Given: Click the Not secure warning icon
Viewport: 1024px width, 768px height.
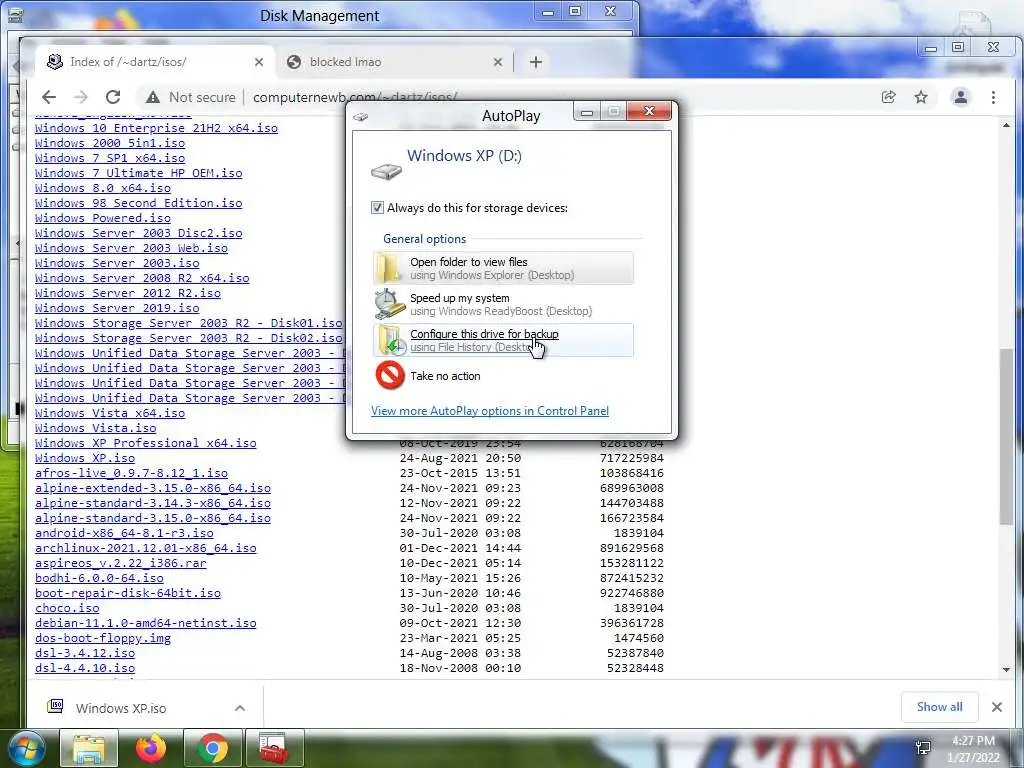Looking at the screenshot, I should coord(153,97).
